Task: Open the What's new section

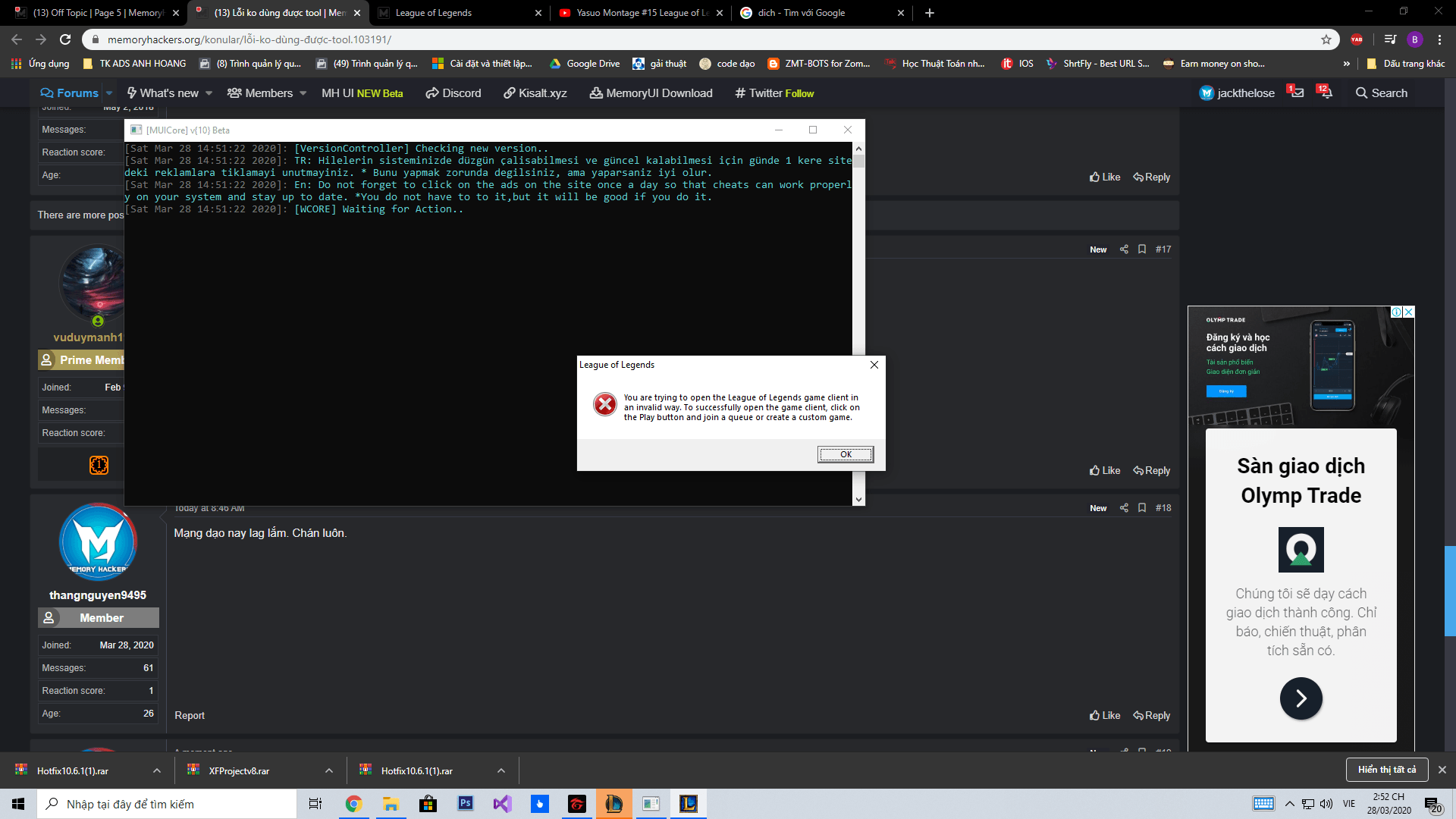Action: click(162, 93)
